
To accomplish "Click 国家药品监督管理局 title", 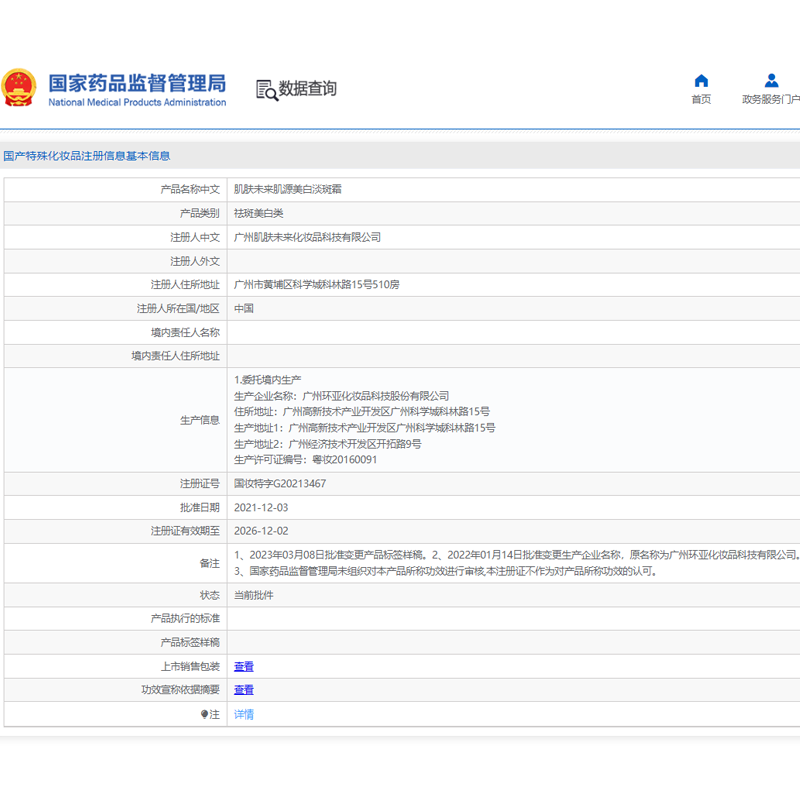I will click(137, 83).
